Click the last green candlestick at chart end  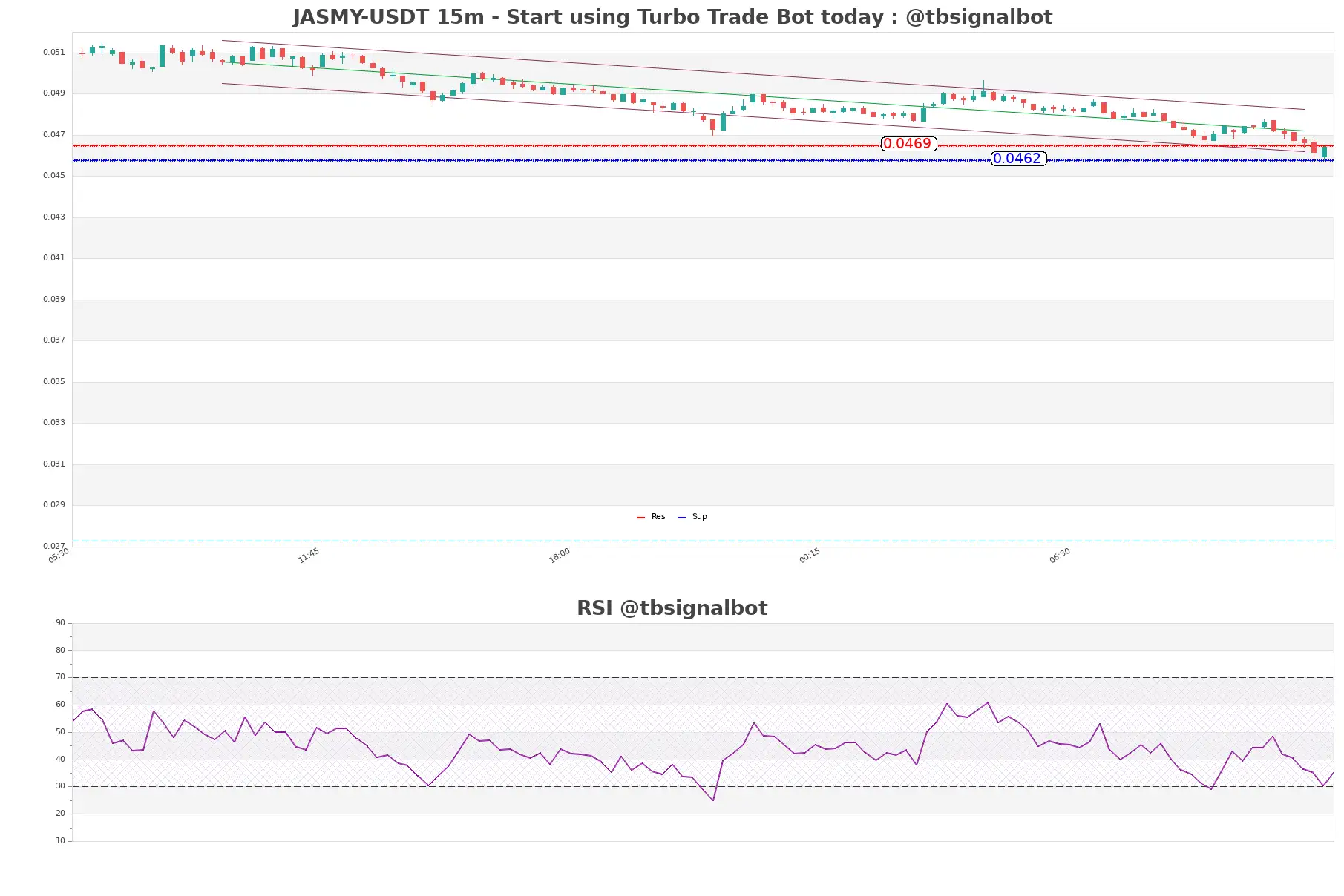click(1324, 151)
